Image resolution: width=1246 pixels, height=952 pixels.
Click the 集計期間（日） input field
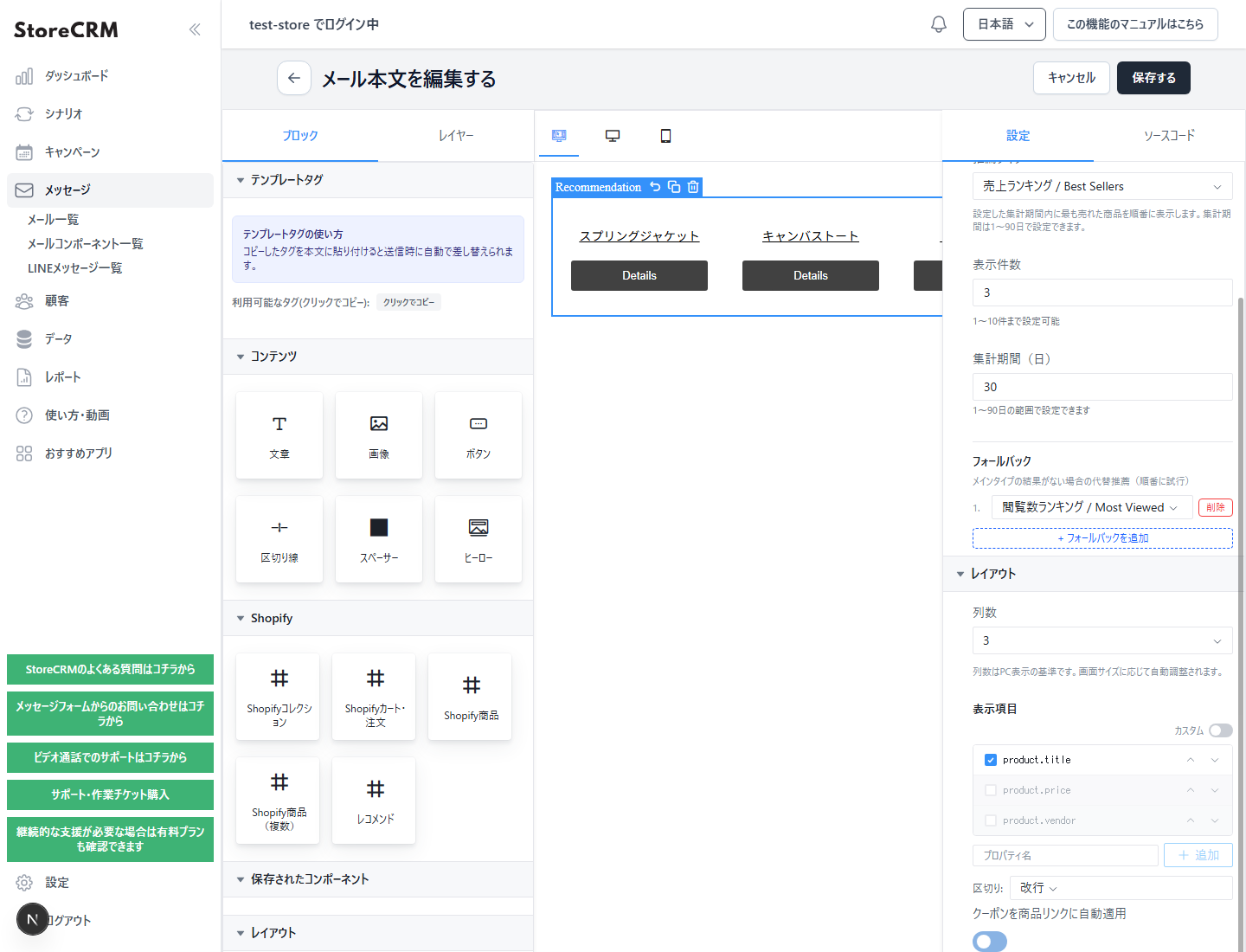click(x=1102, y=387)
